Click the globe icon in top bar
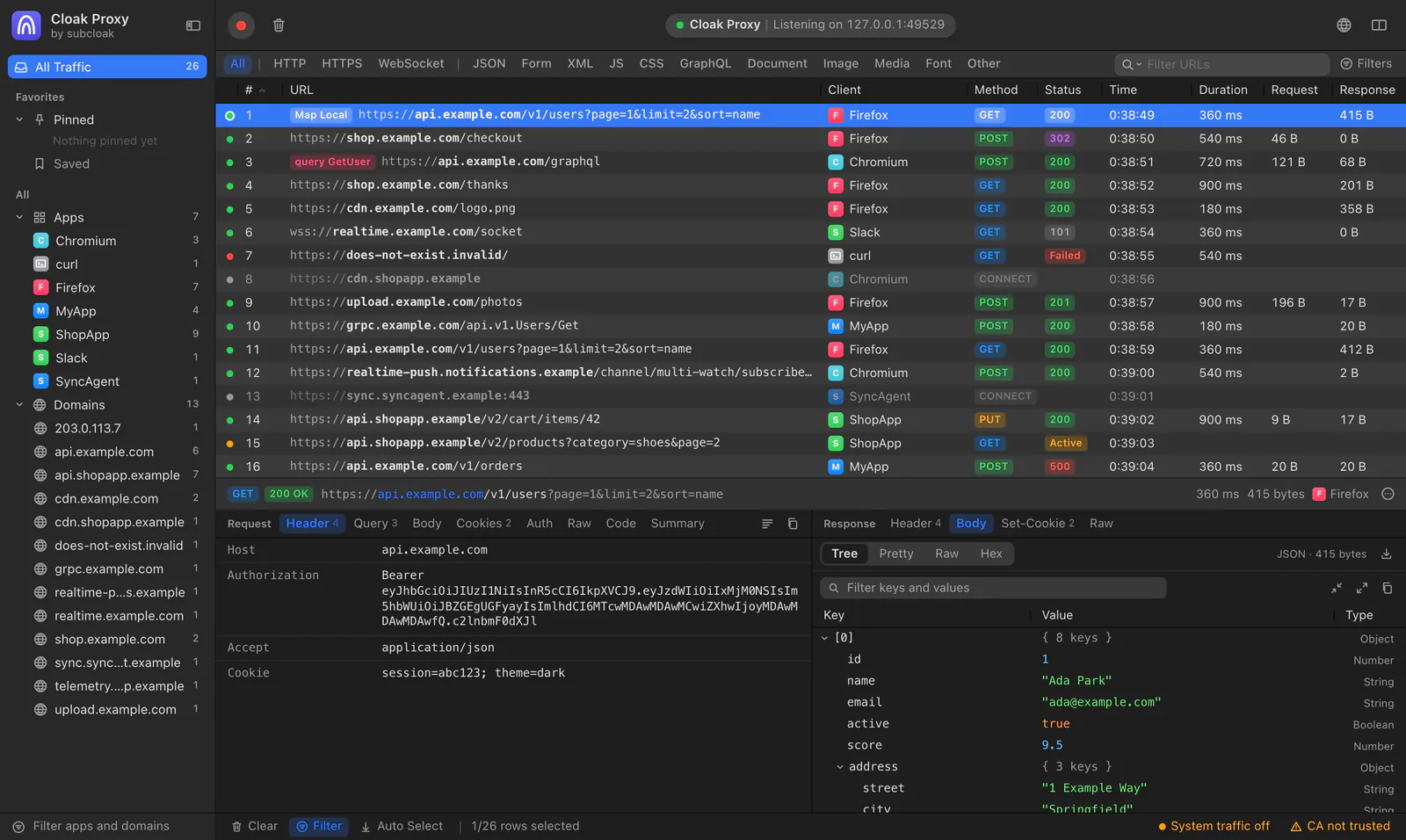Screen dimensions: 1406x840 (1344, 25)
